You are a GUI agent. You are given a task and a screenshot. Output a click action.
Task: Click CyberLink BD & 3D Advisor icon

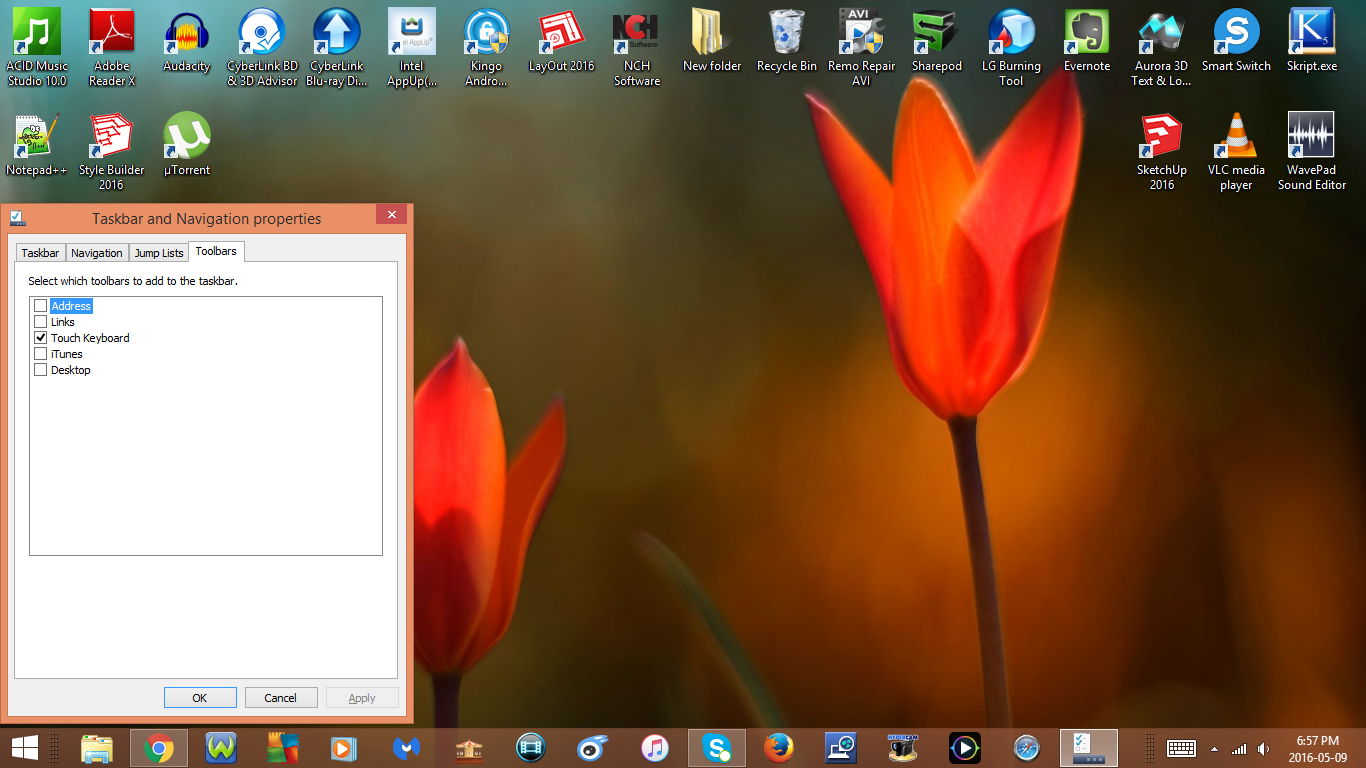point(262,46)
